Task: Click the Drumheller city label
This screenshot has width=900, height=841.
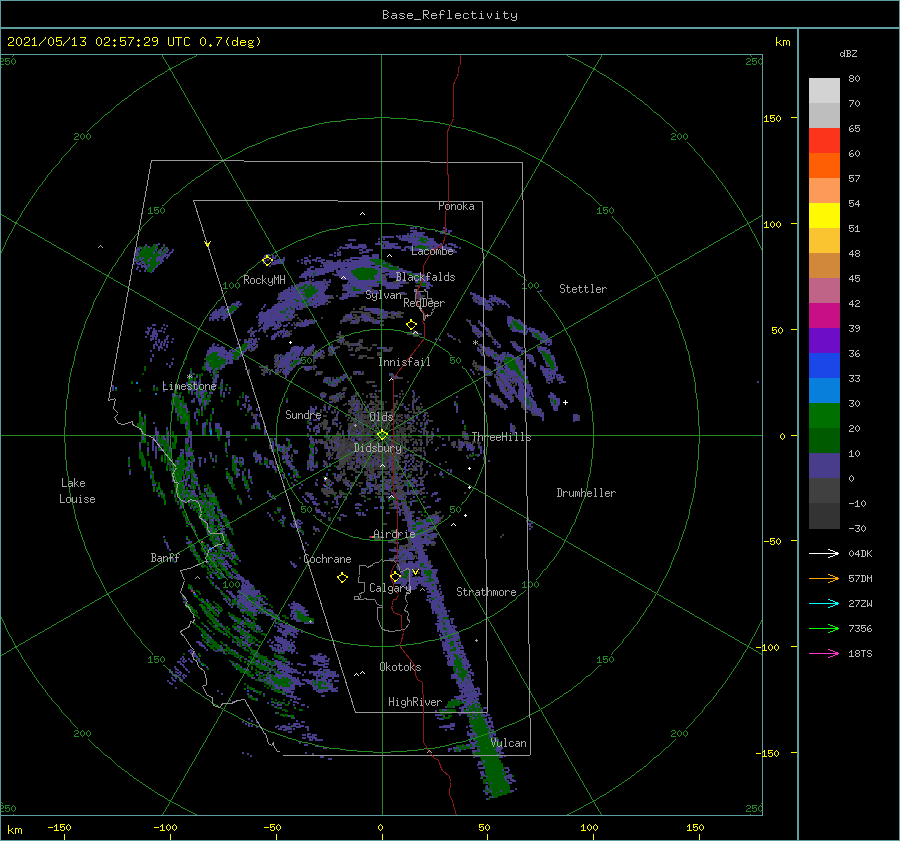Action: tap(586, 493)
